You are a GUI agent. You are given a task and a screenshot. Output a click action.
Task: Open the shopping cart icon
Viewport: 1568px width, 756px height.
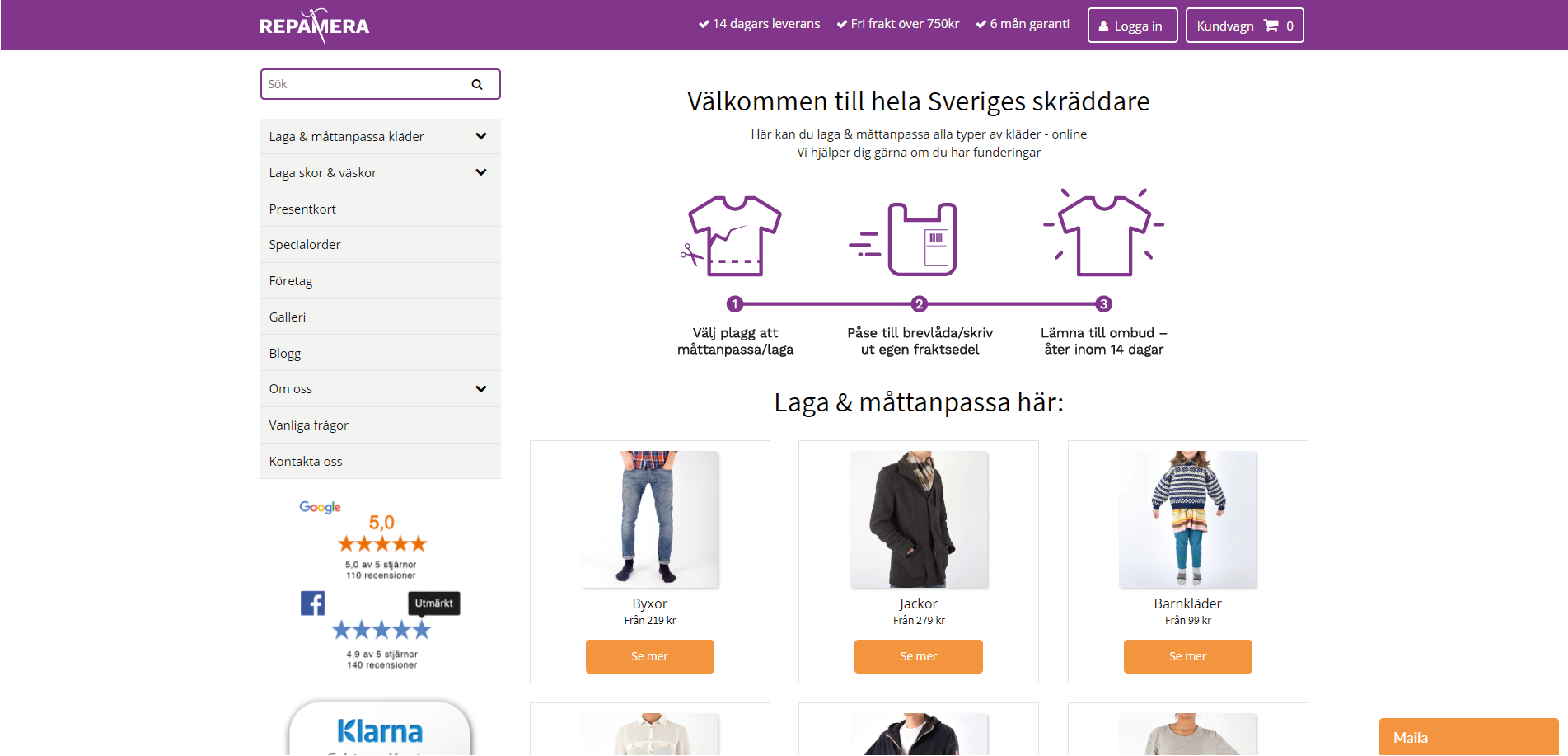click(1271, 26)
